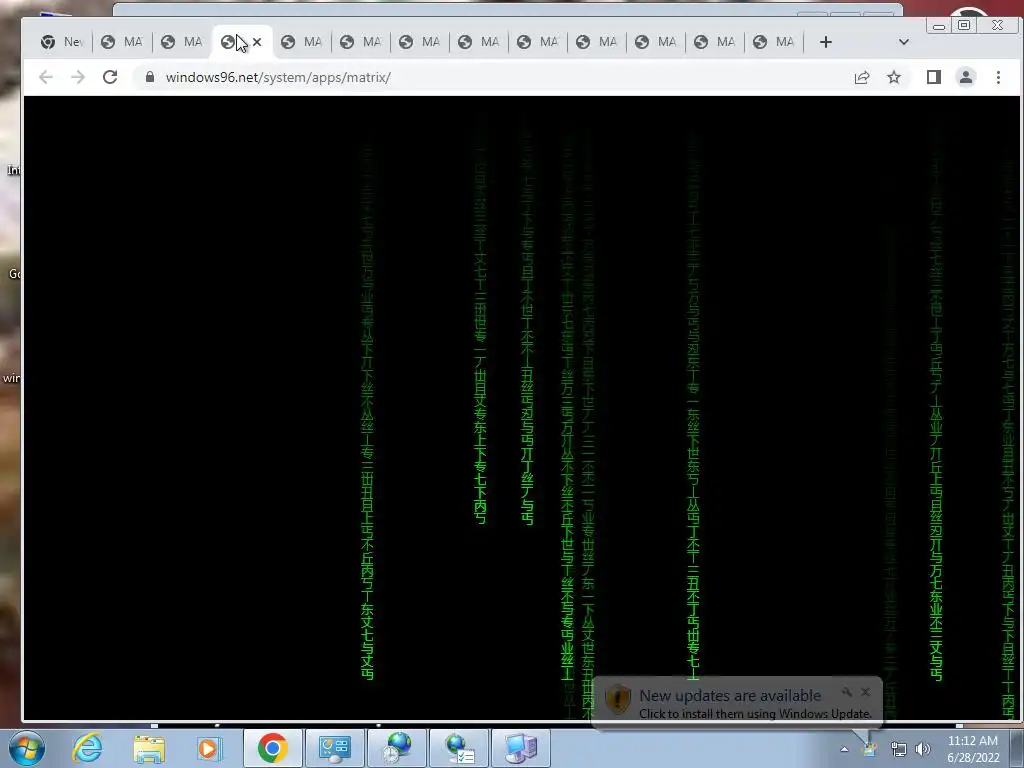The height and width of the screenshot is (768, 1024).
Task: Open notification settings via the wrench icon
Action: tap(847, 692)
